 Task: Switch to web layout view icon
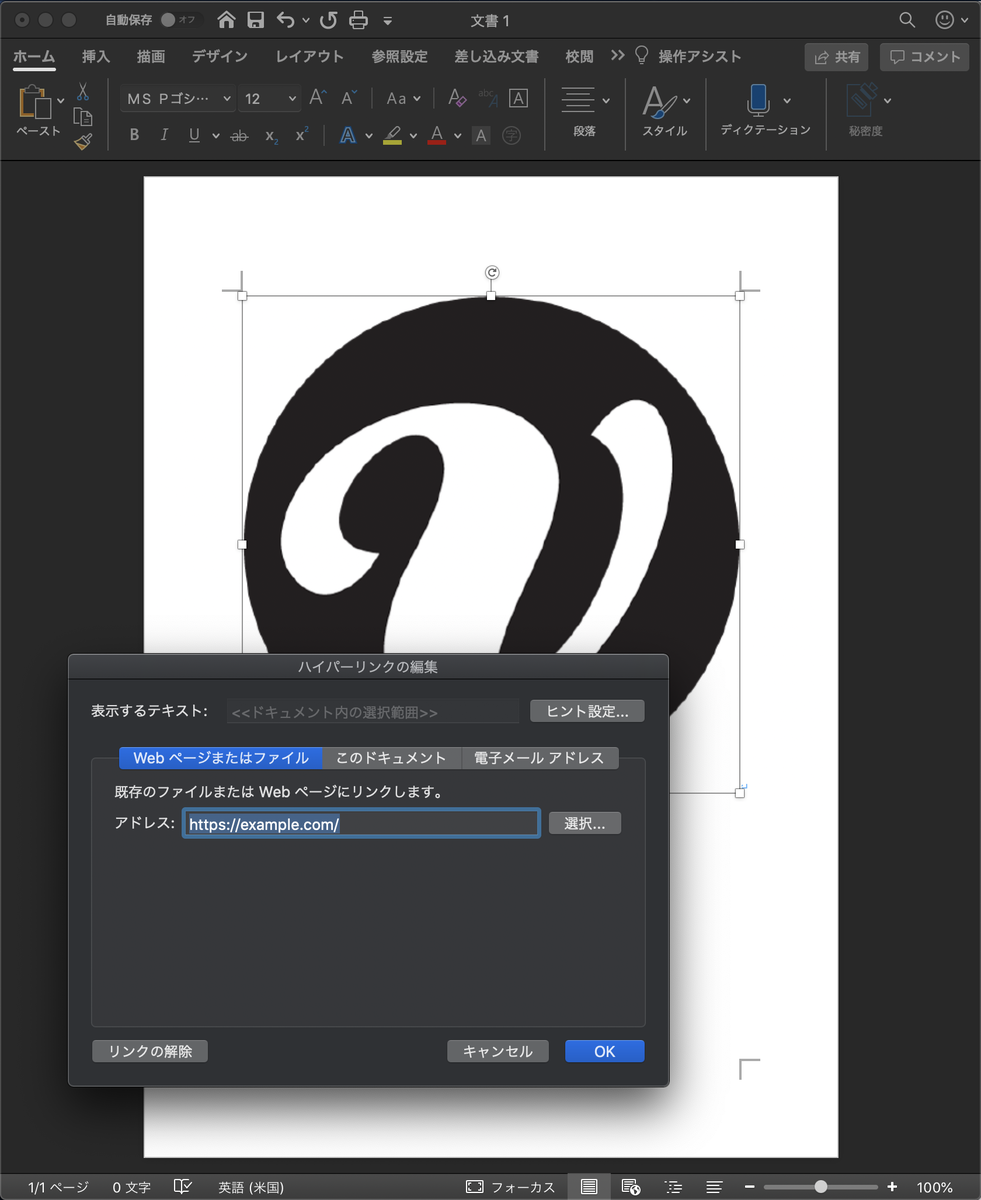pos(630,1186)
